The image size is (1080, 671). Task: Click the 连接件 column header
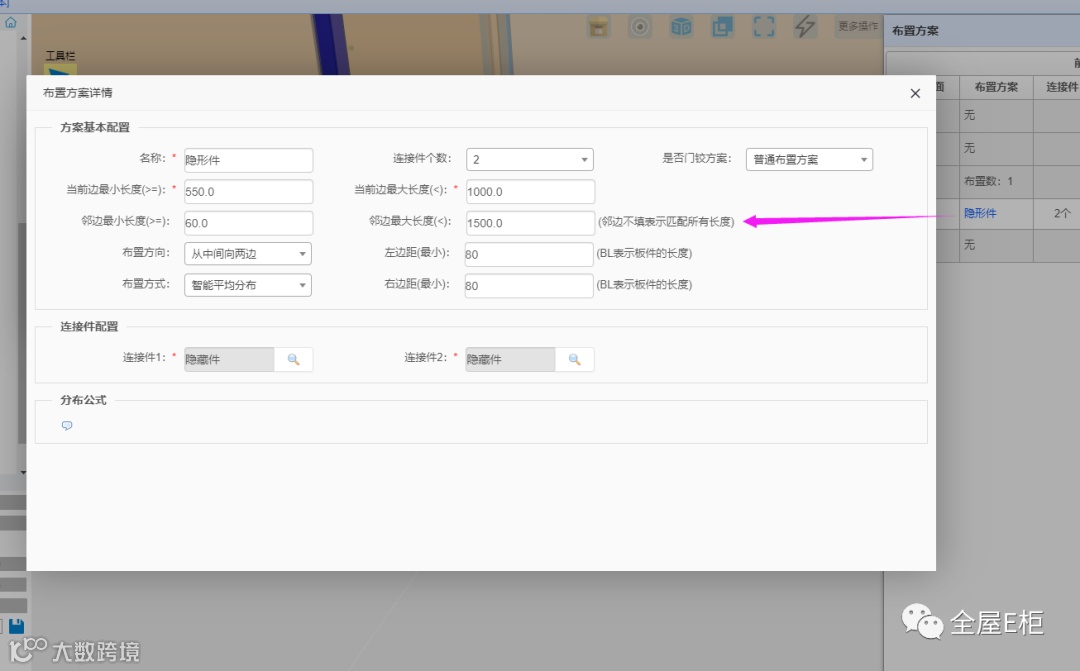pos(1061,87)
